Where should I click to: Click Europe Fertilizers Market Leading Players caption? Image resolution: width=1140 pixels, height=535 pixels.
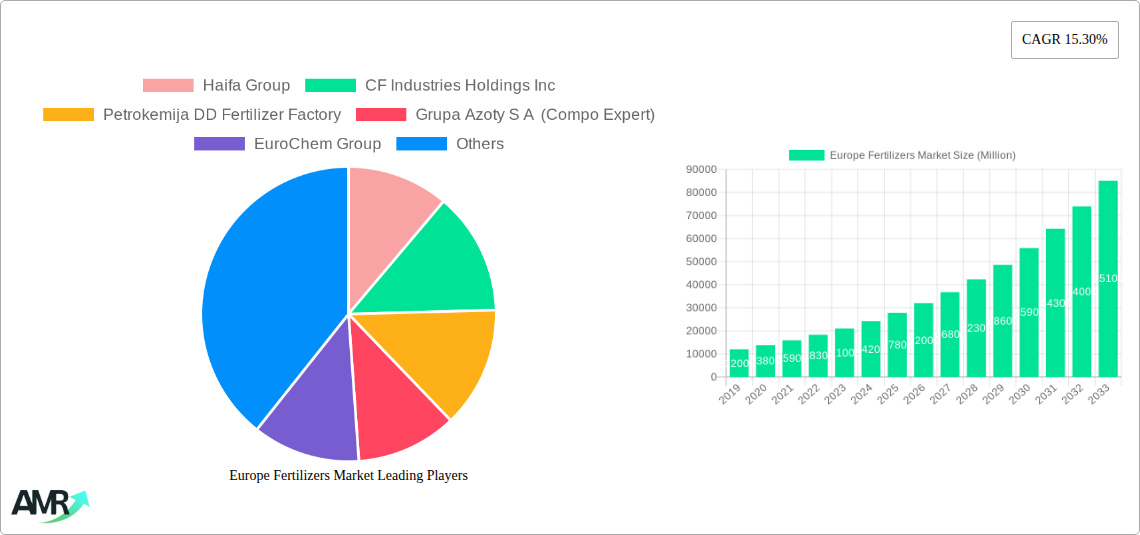coord(348,476)
